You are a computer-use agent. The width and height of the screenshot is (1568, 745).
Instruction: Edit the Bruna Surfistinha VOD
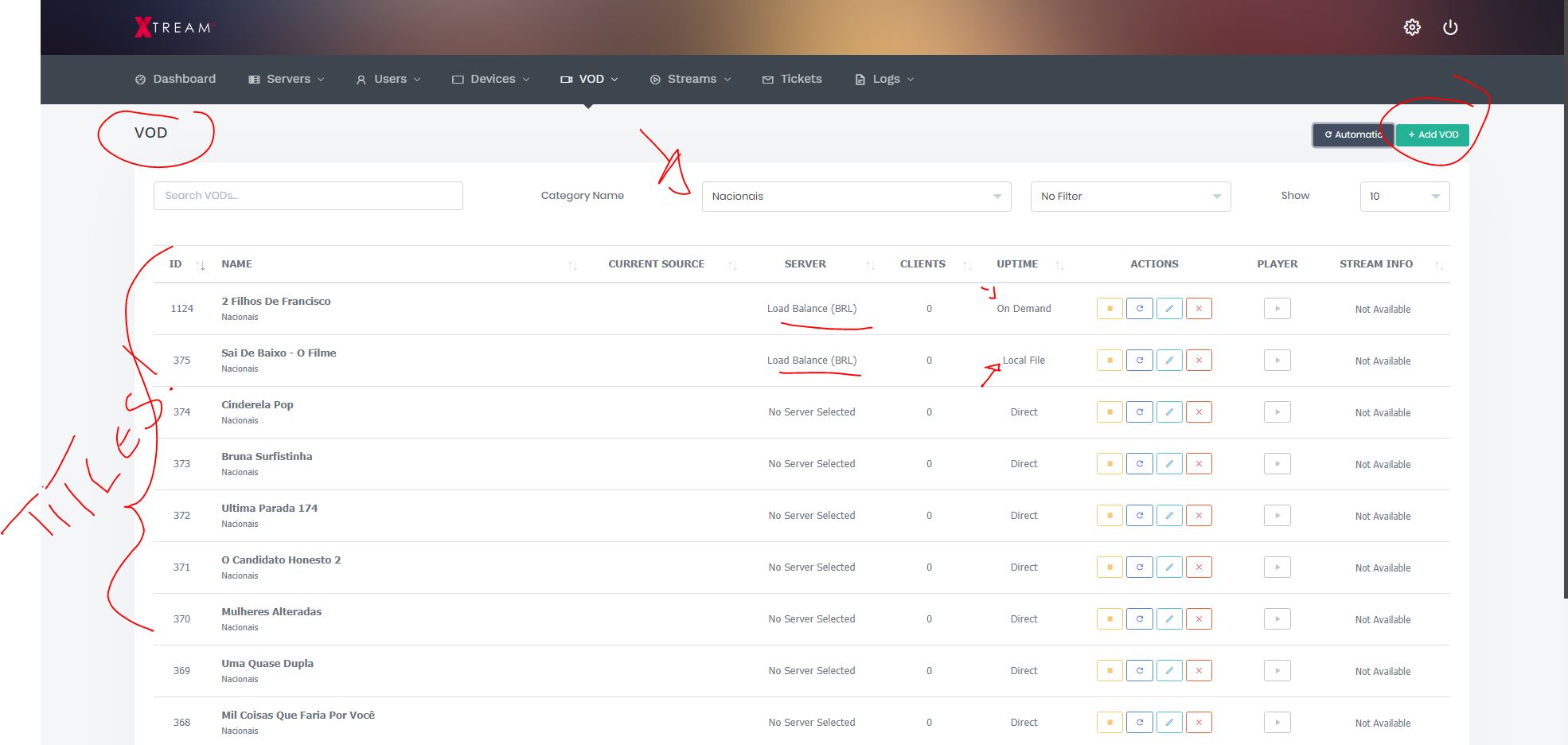click(x=1169, y=464)
